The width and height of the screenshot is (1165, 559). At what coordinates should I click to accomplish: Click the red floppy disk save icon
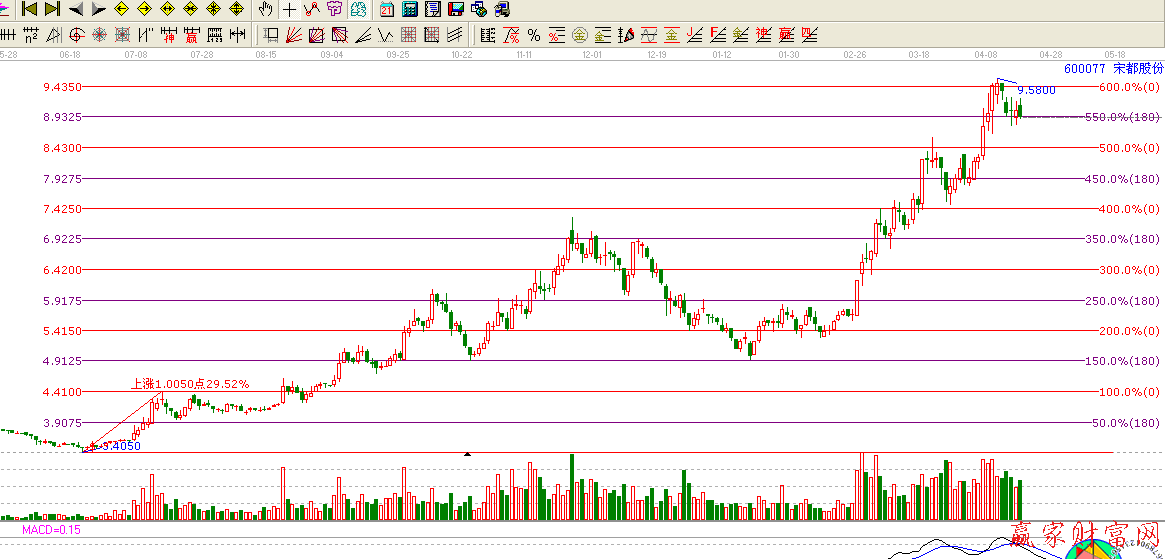click(456, 9)
